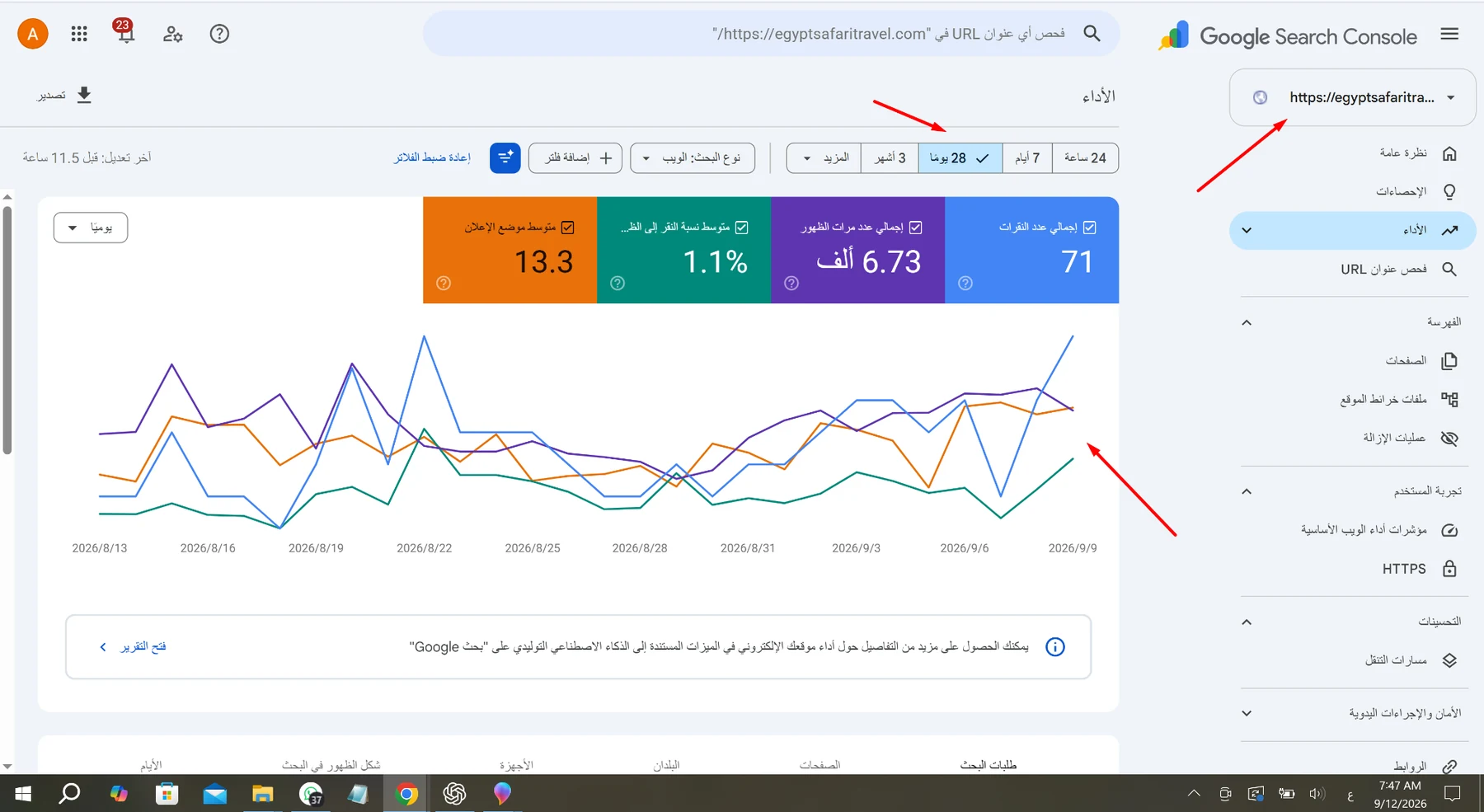Open the More date ranges dropdown
The image size is (1484, 812).
(824, 157)
